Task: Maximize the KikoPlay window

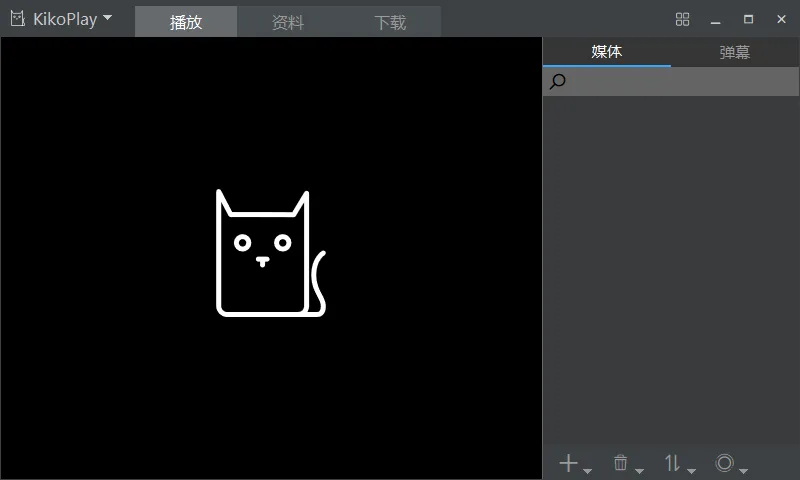Action: coord(748,19)
